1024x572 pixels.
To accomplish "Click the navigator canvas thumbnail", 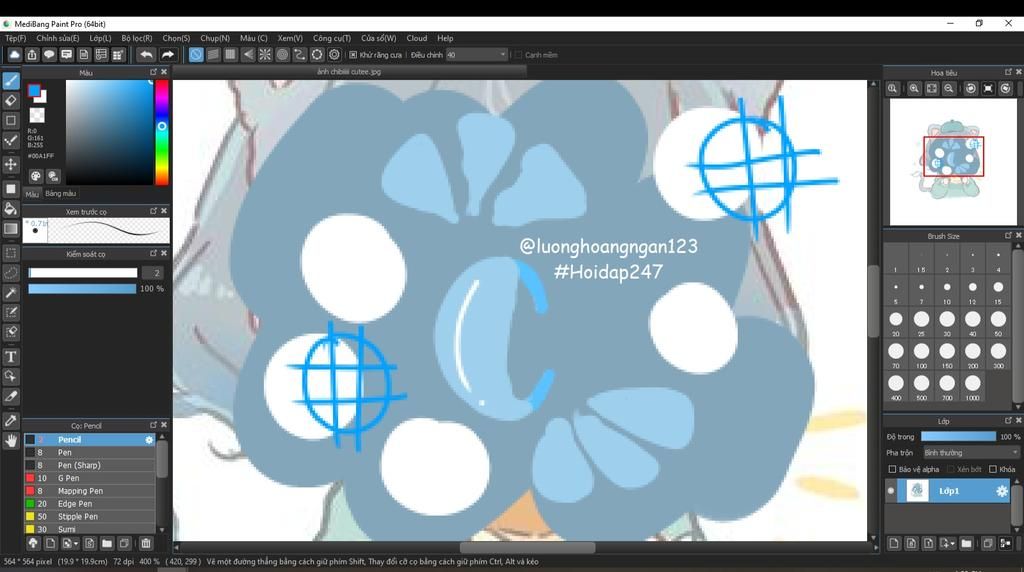I will tap(953, 162).
